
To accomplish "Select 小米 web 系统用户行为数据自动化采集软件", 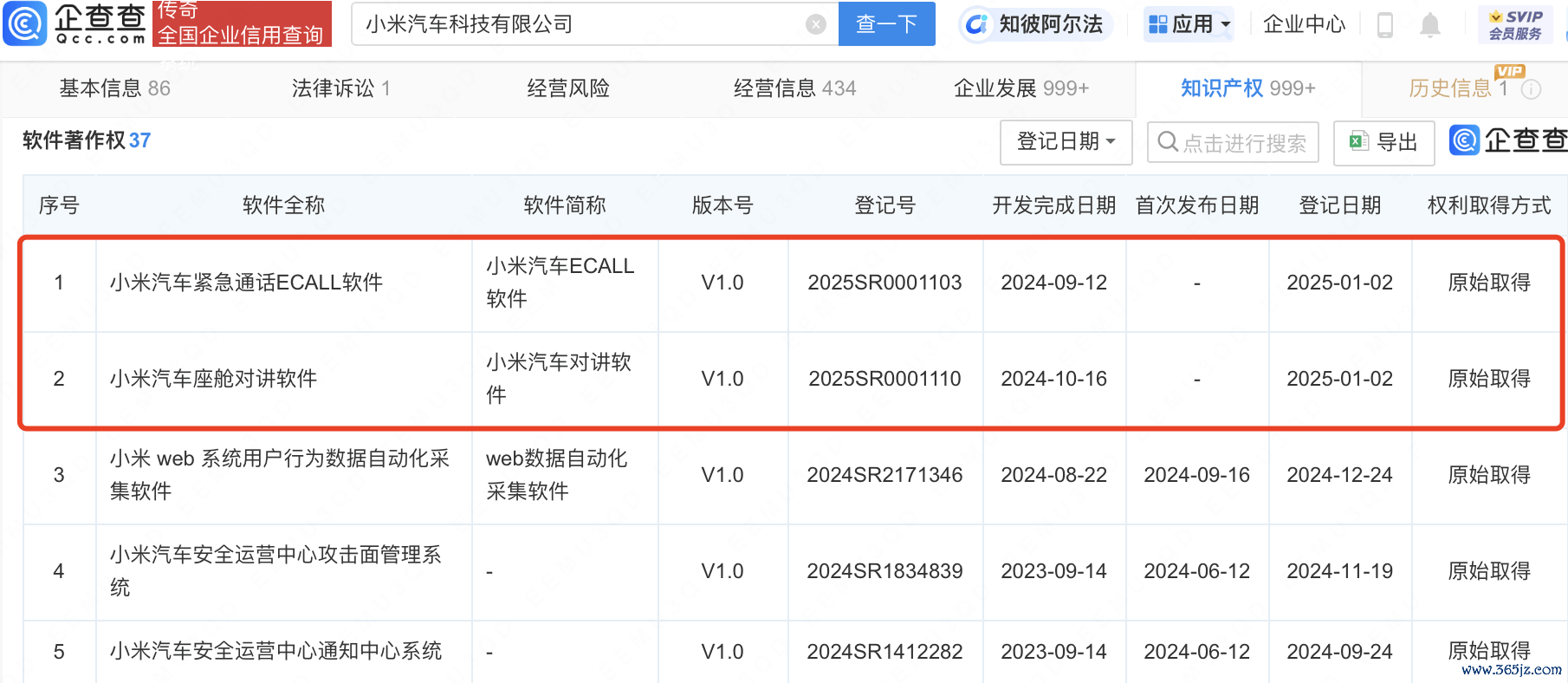I will [x=279, y=475].
